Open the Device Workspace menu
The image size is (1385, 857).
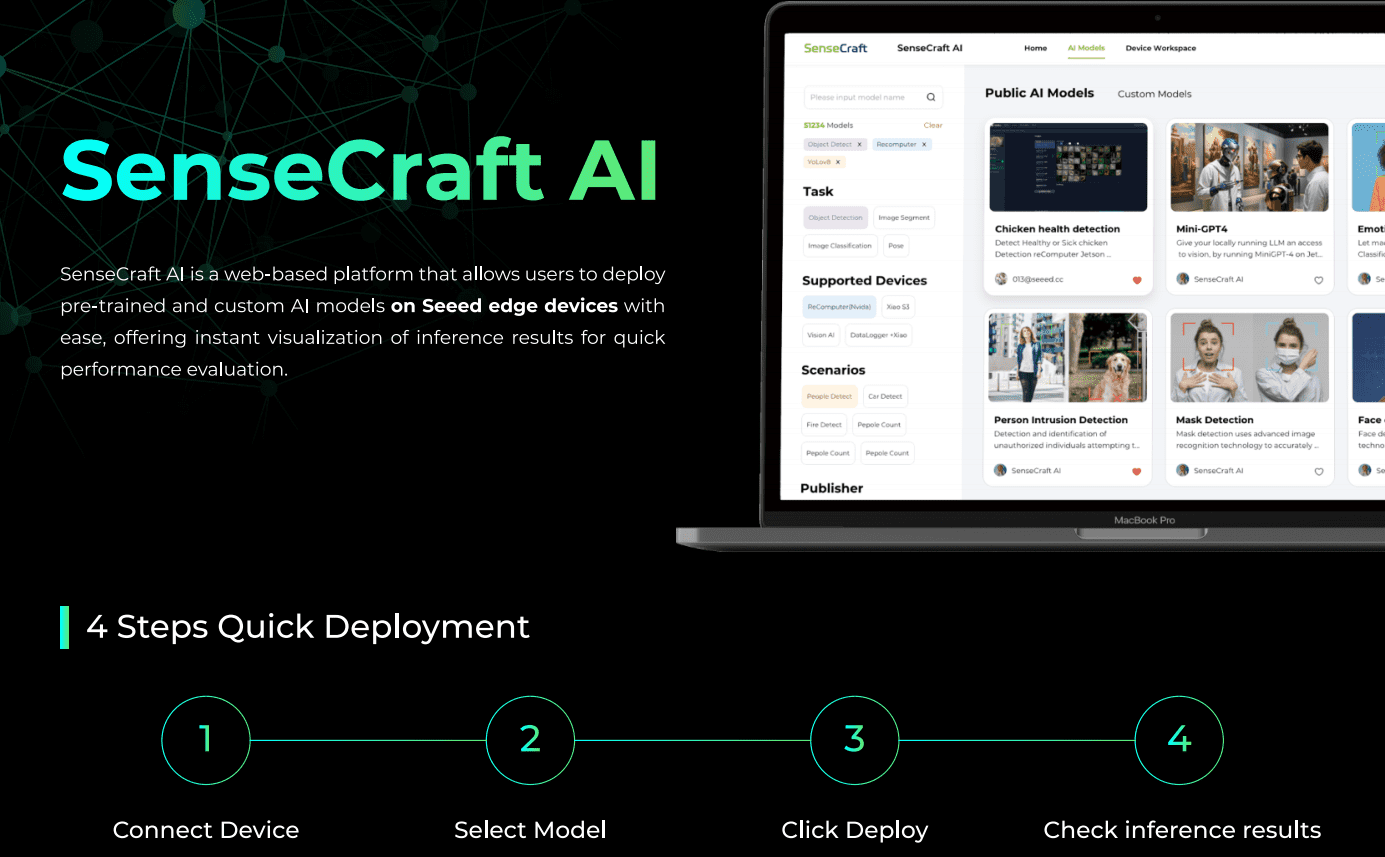[1160, 48]
